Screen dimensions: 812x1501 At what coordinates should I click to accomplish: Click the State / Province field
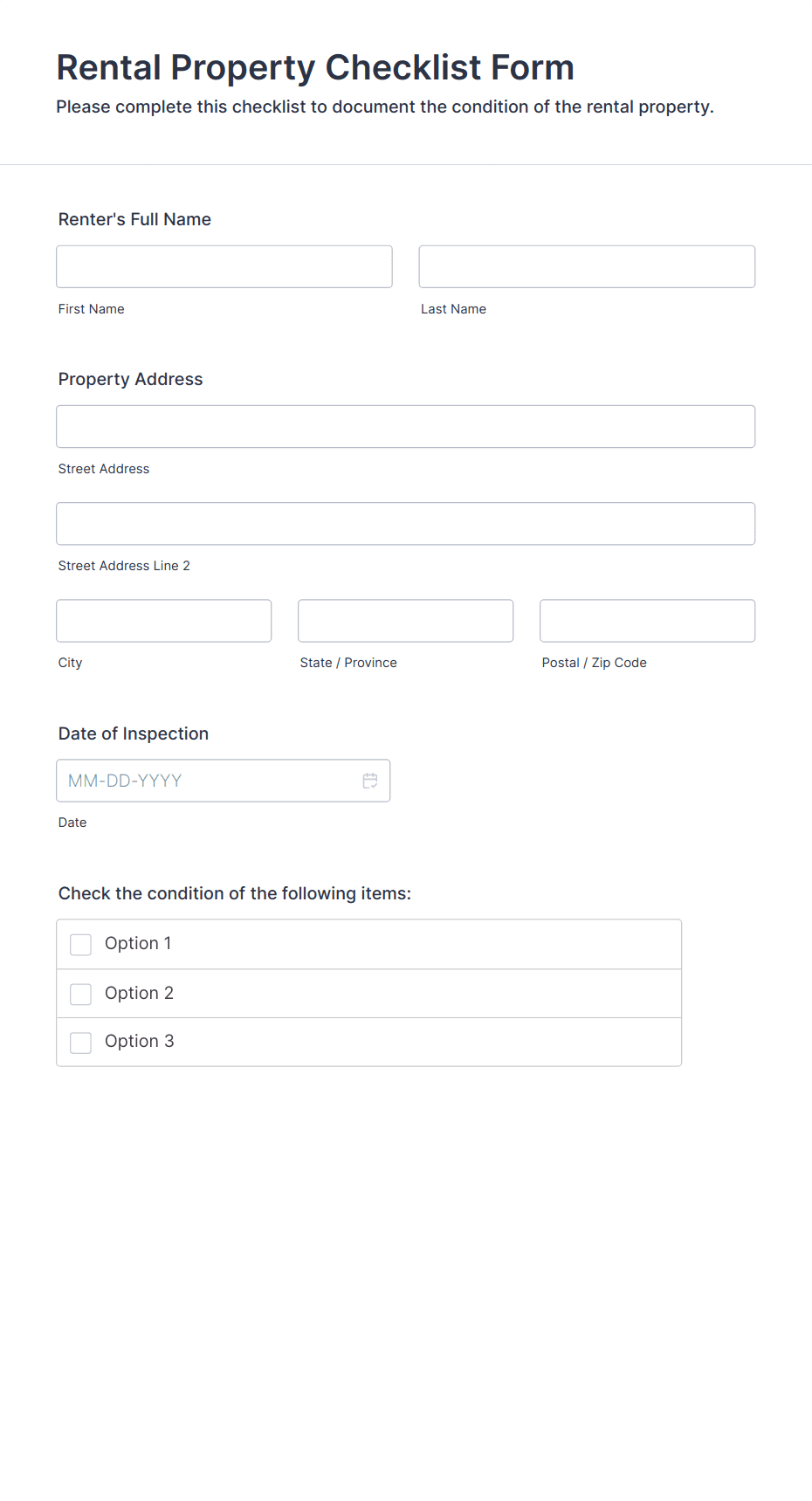tap(405, 620)
